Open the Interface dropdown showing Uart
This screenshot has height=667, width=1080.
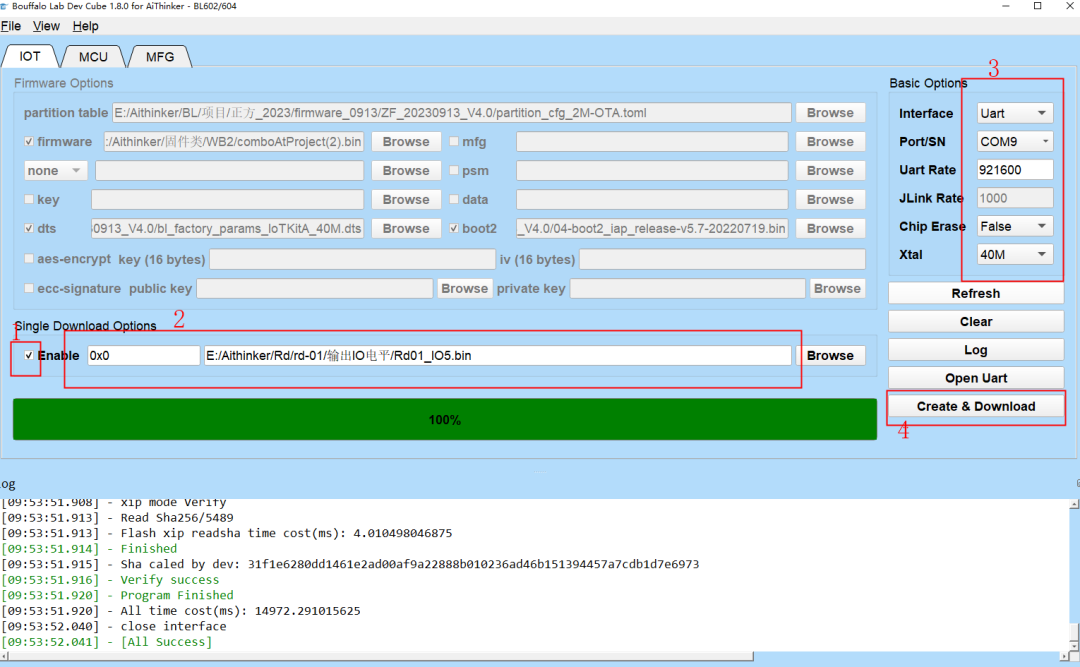(1015, 113)
